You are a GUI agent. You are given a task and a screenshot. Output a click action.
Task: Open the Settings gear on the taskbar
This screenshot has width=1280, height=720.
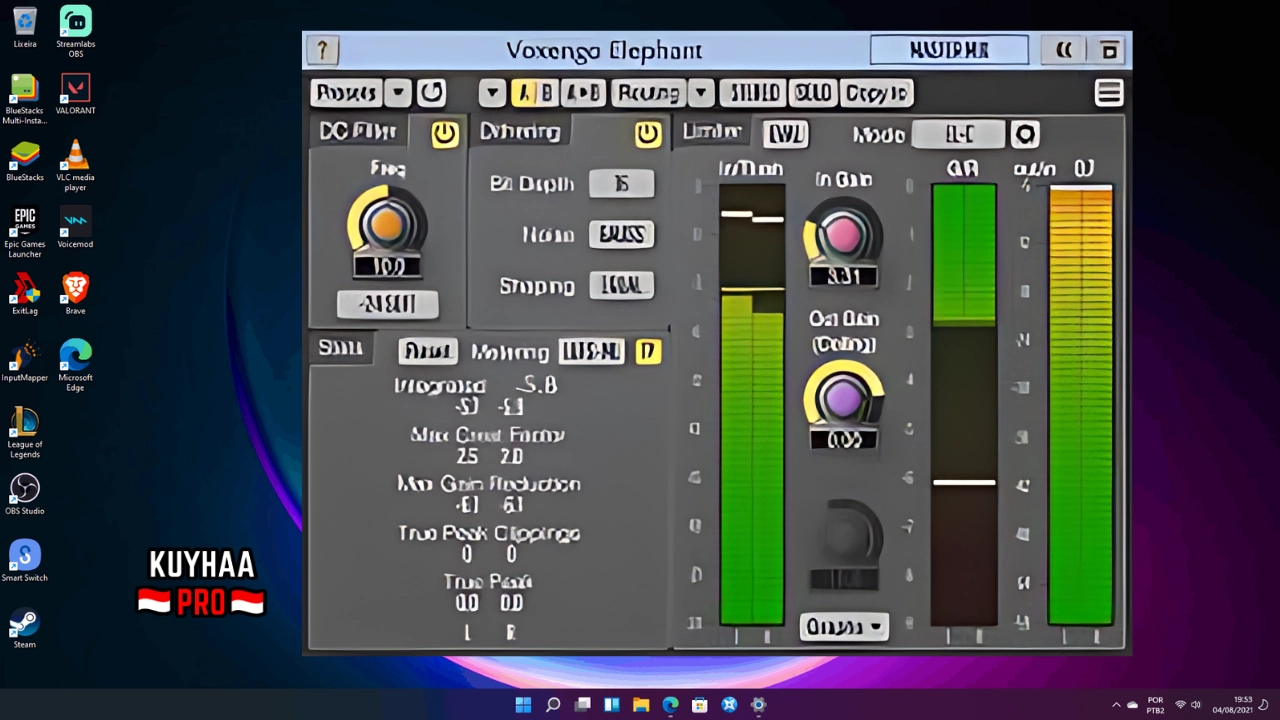coord(759,705)
